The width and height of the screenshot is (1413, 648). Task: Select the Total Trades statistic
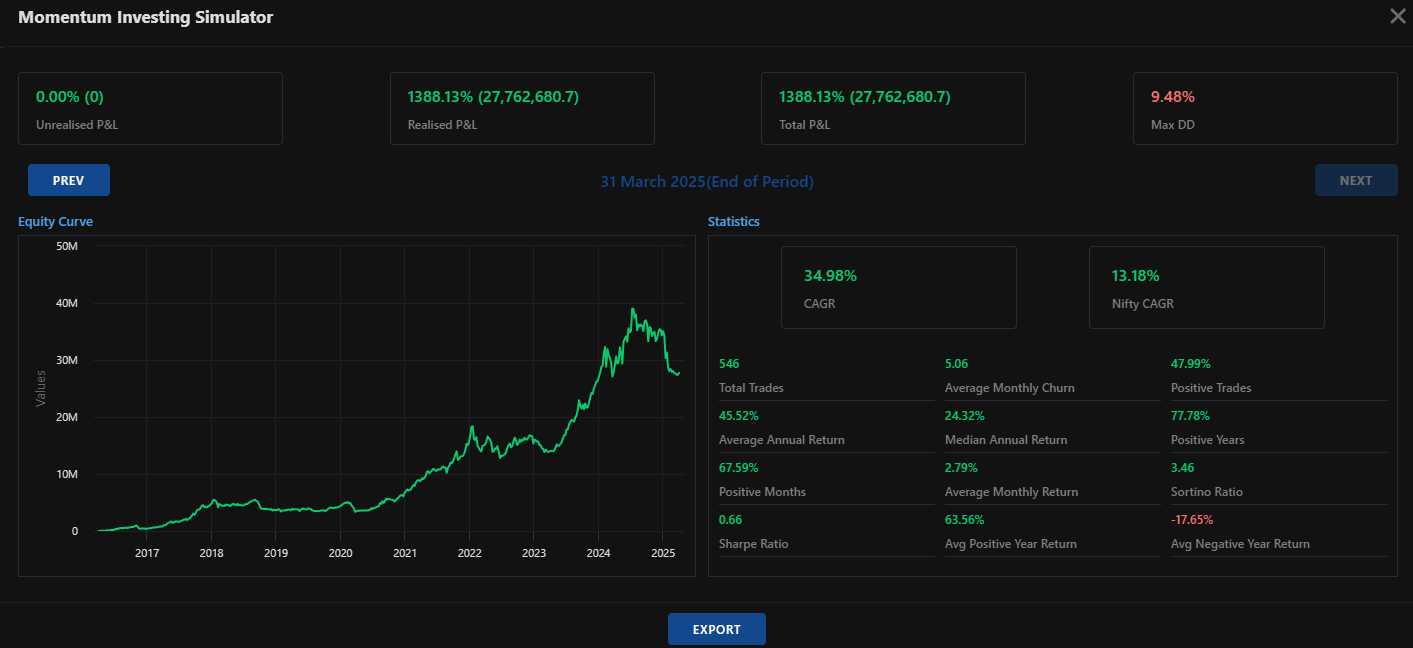[751, 387]
